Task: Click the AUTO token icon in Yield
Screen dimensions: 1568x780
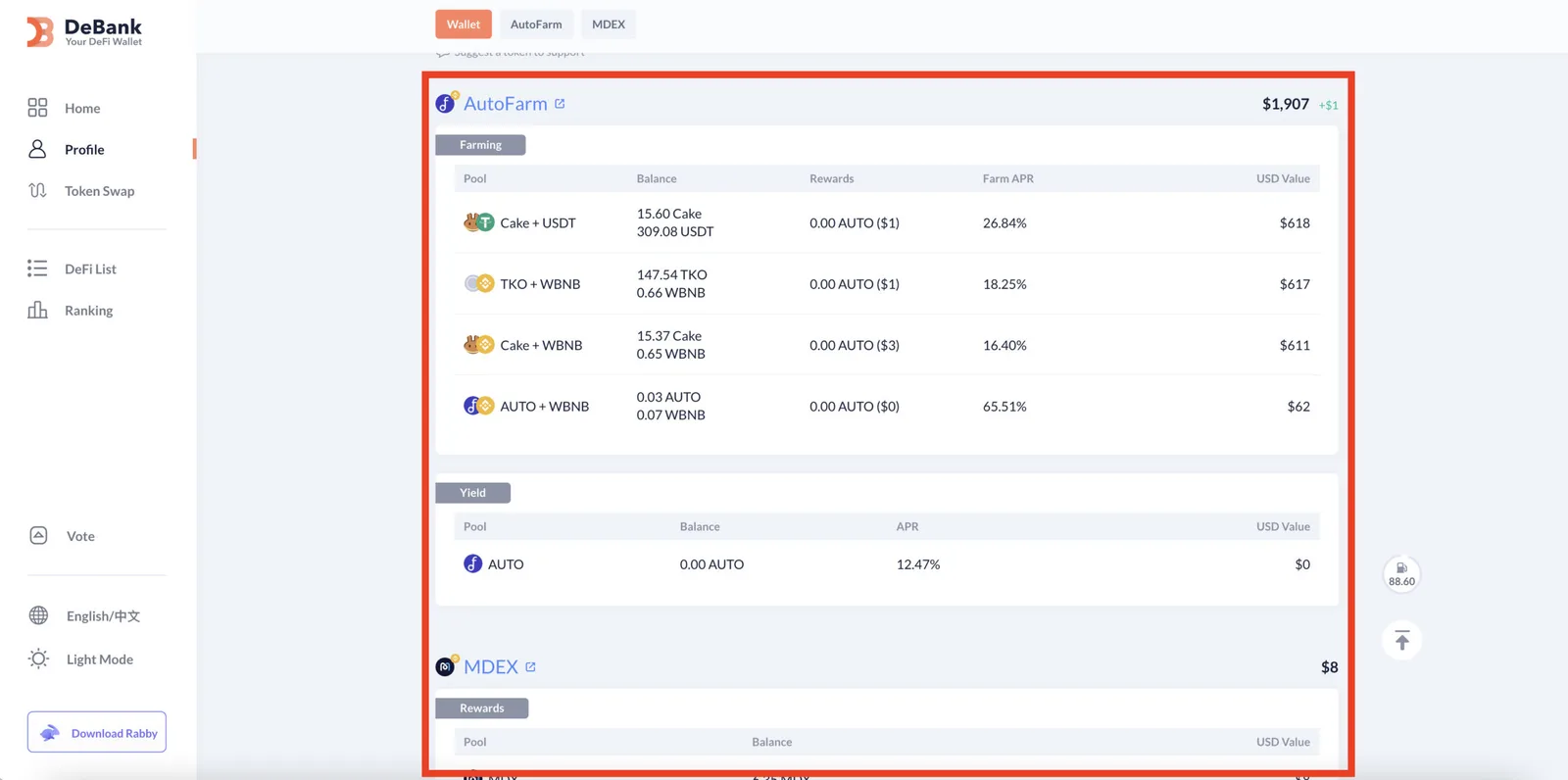Action: click(x=472, y=563)
